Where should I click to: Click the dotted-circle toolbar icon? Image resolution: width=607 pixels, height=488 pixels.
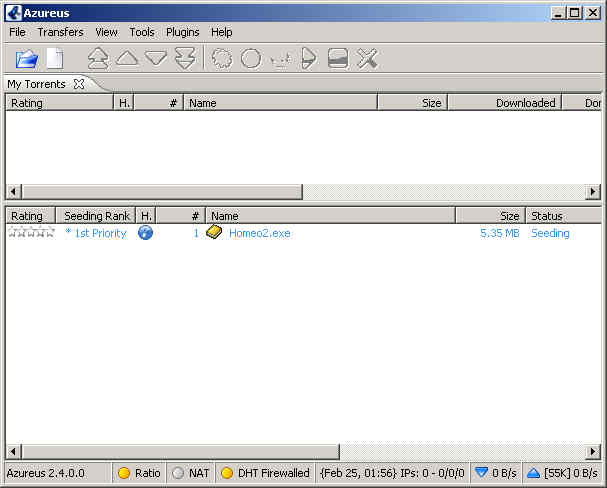tap(222, 58)
